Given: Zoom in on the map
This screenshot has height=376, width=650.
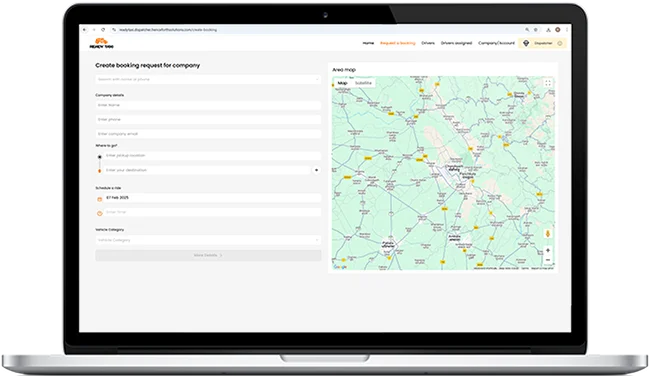Looking at the screenshot, I should tap(548, 250).
